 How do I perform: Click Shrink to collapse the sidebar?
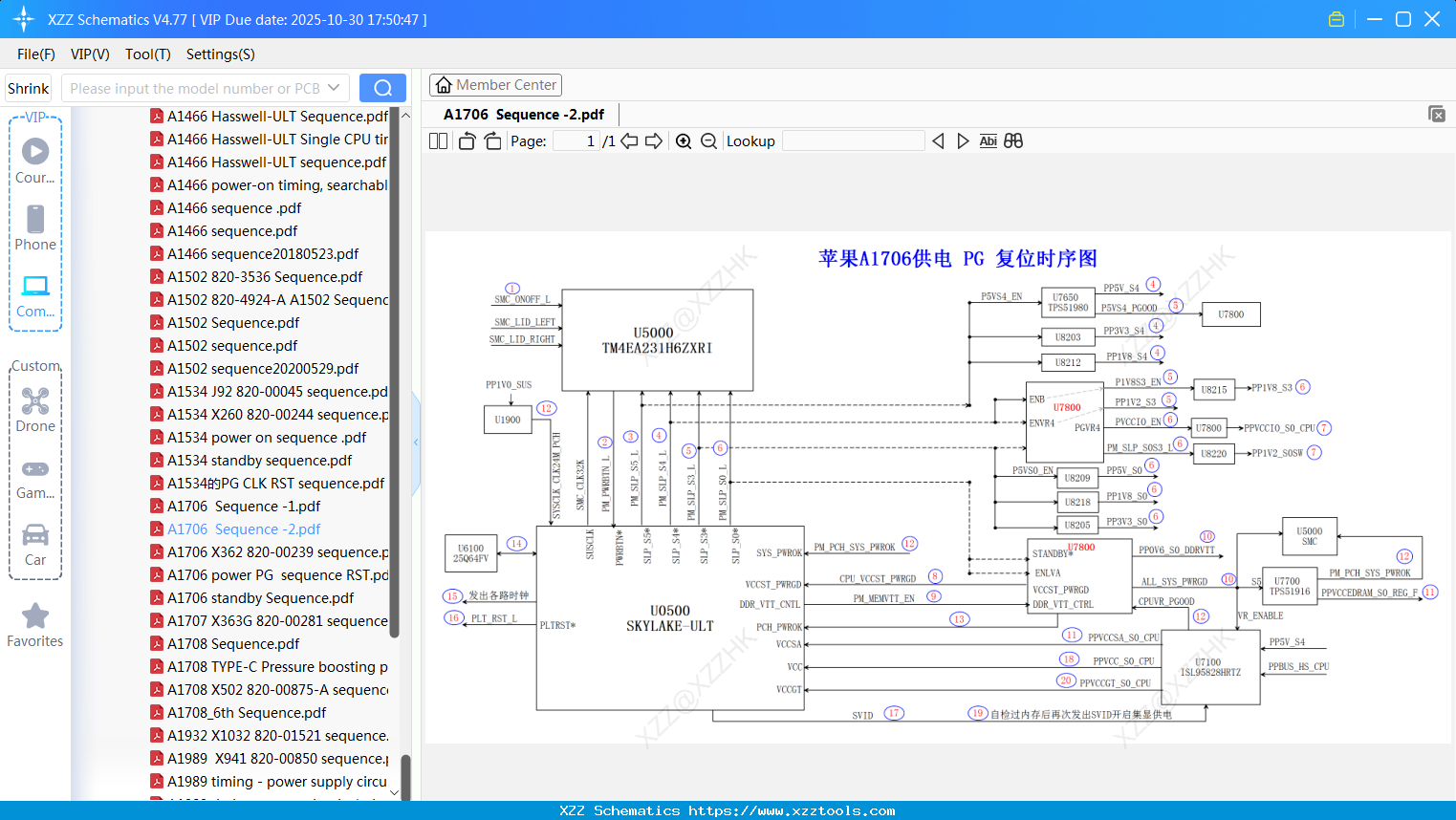[29, 88]
